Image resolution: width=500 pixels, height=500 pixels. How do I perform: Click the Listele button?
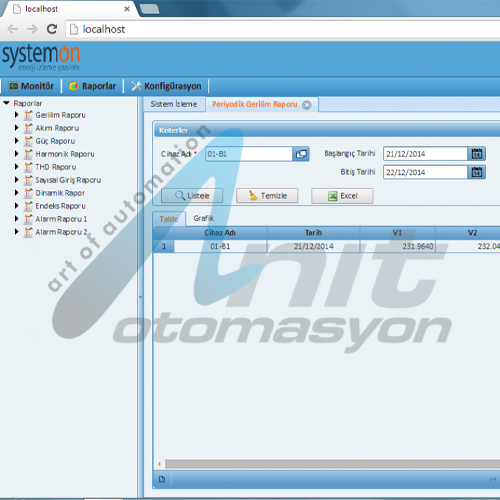pyautogui.click(x=192, y=196)
